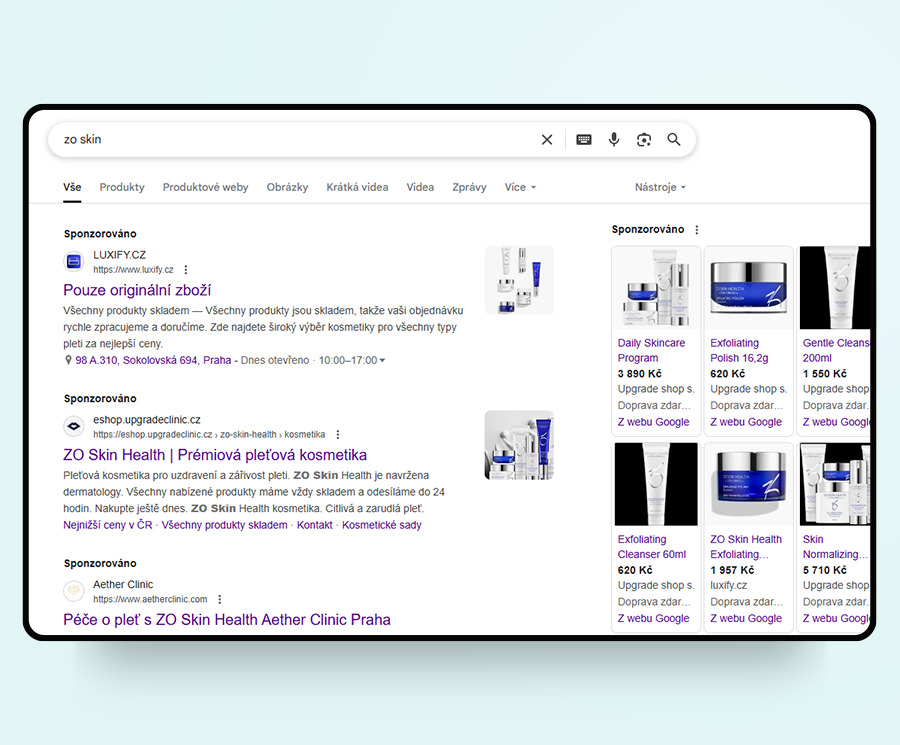
Task: Expand opening hours 10:00–17:00 dropdown
Action: [x=352, y=360]
